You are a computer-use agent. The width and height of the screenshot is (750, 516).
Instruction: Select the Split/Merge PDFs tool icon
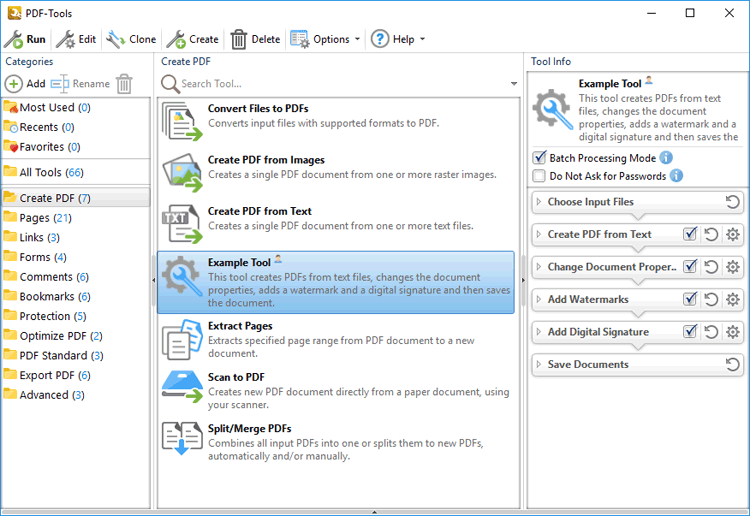pos(182,438)
